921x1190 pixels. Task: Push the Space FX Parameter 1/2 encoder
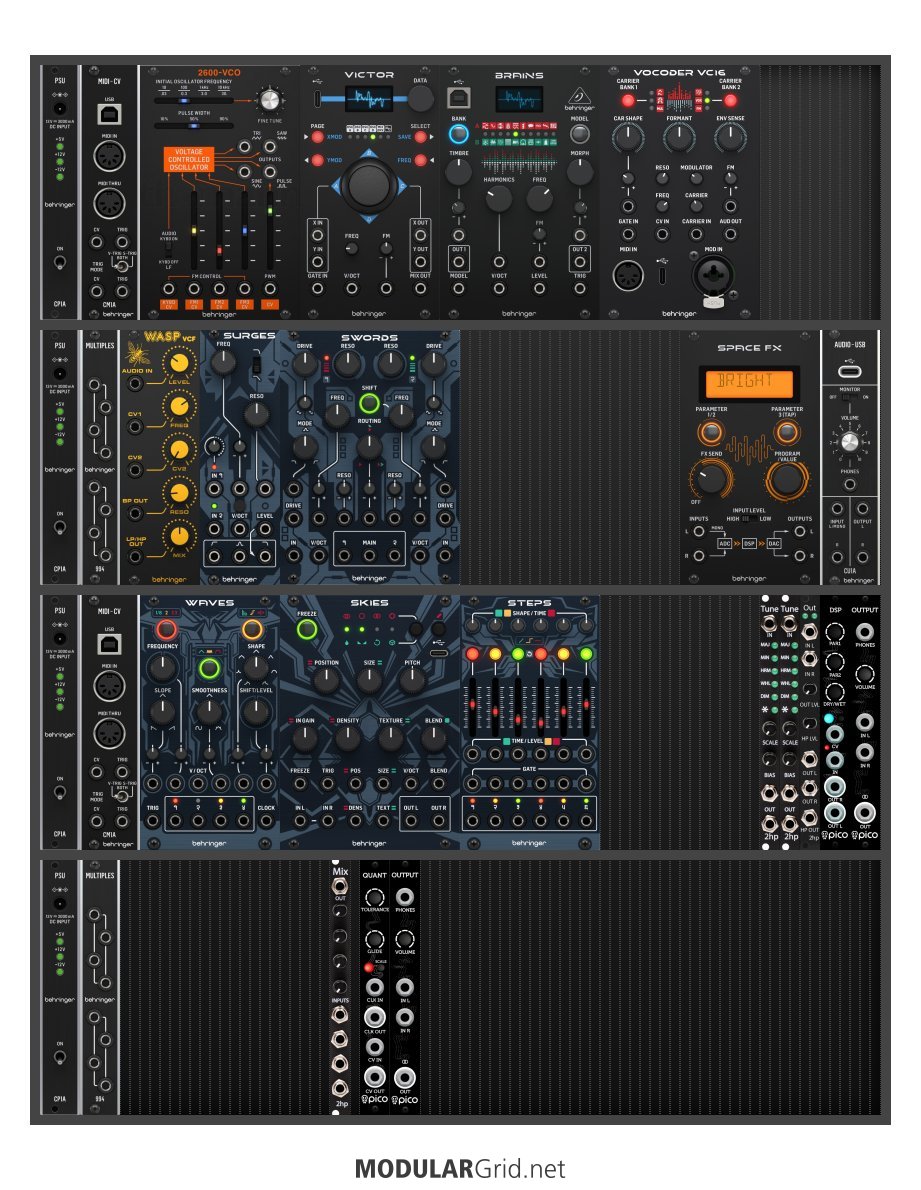coord(710,433)
